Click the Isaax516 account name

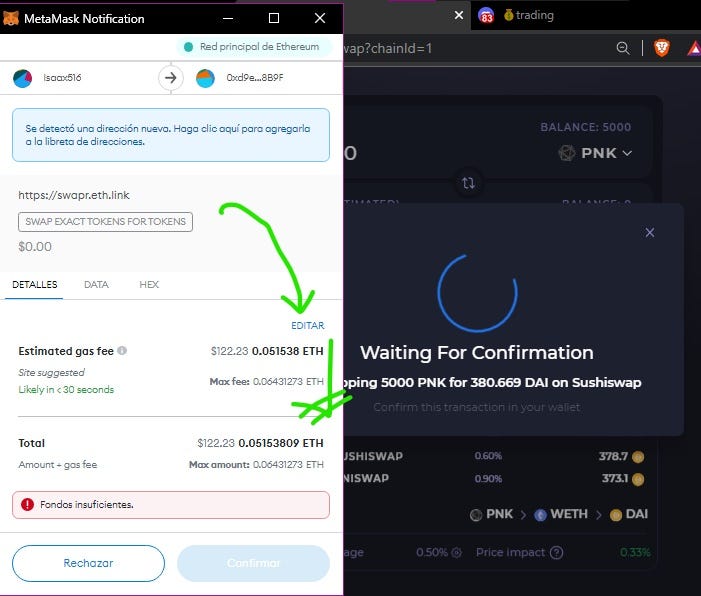pos(62,78)
